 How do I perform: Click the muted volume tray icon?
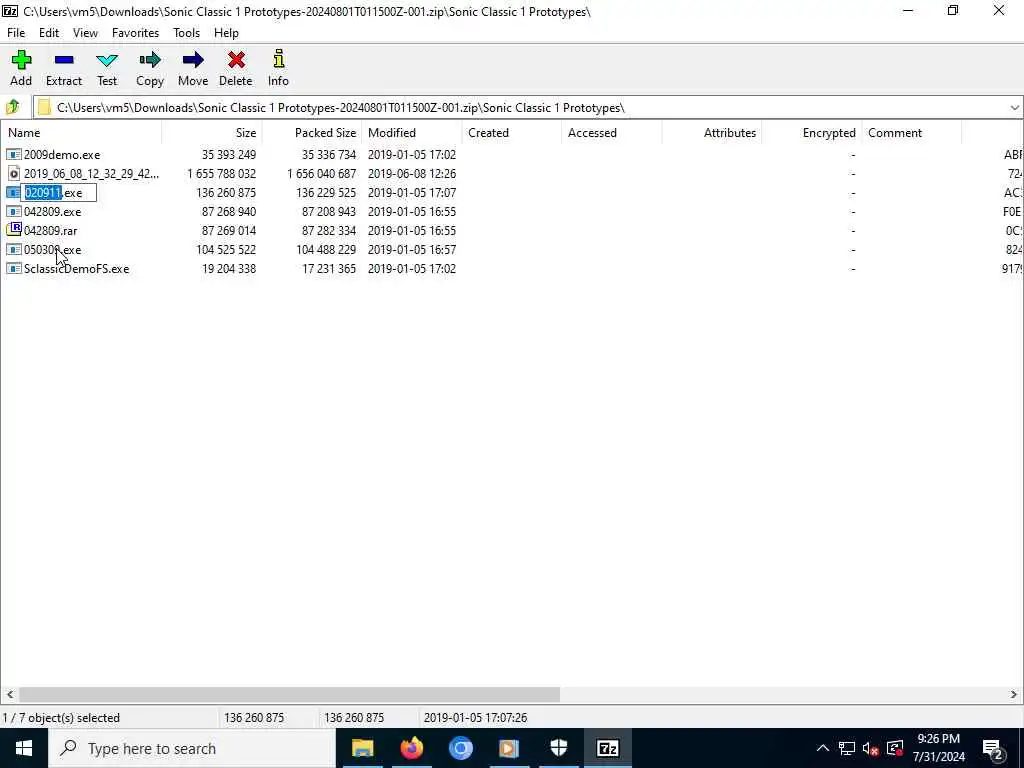(x=870, y=748)
